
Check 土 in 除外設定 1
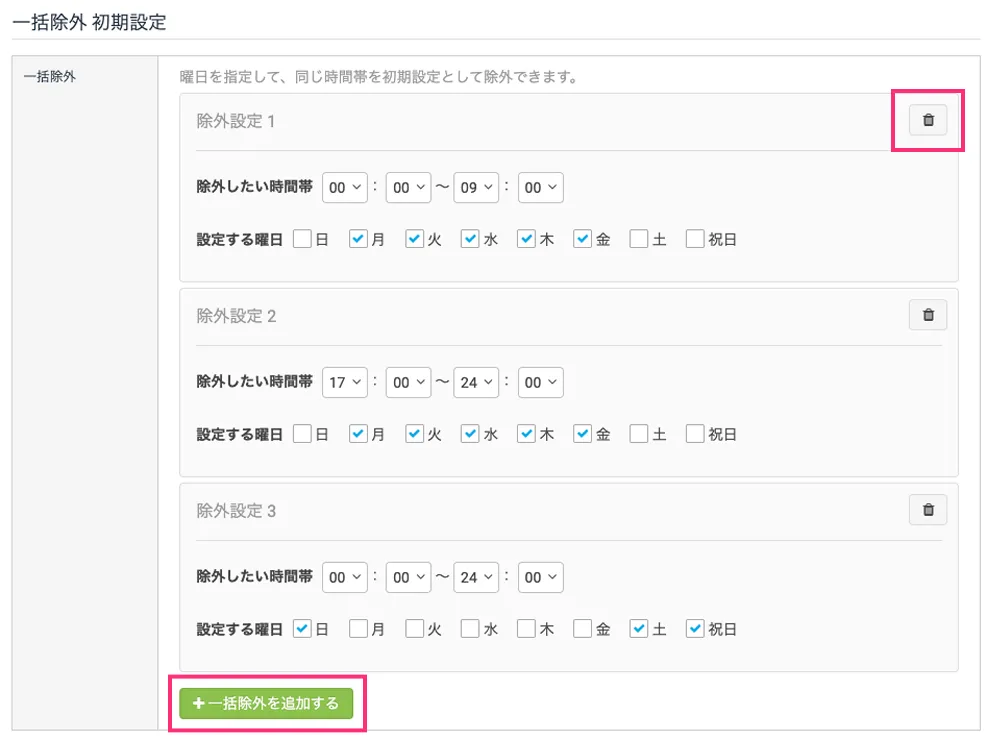[x=638, y=240]
